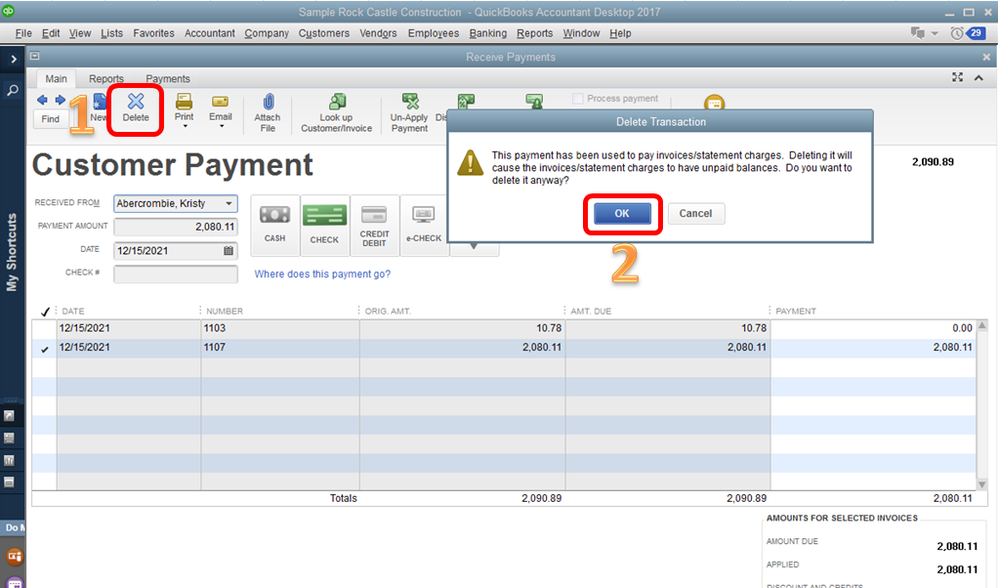Open the Reports menu in menu bar
This screenshot has width=998, height=588.
click(535, 33)
